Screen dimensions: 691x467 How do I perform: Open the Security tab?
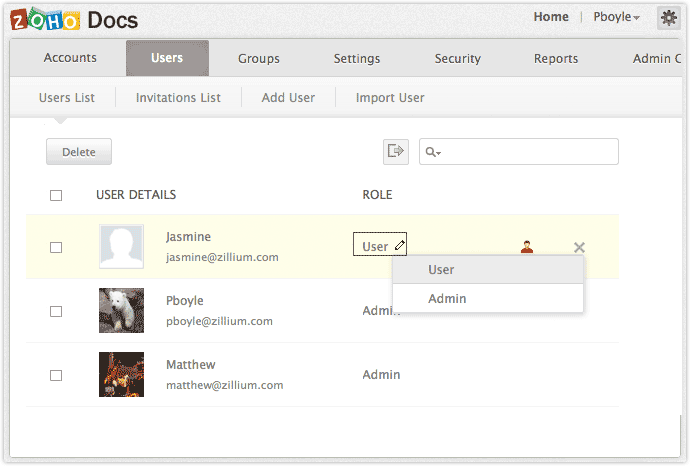coord(457,58)
